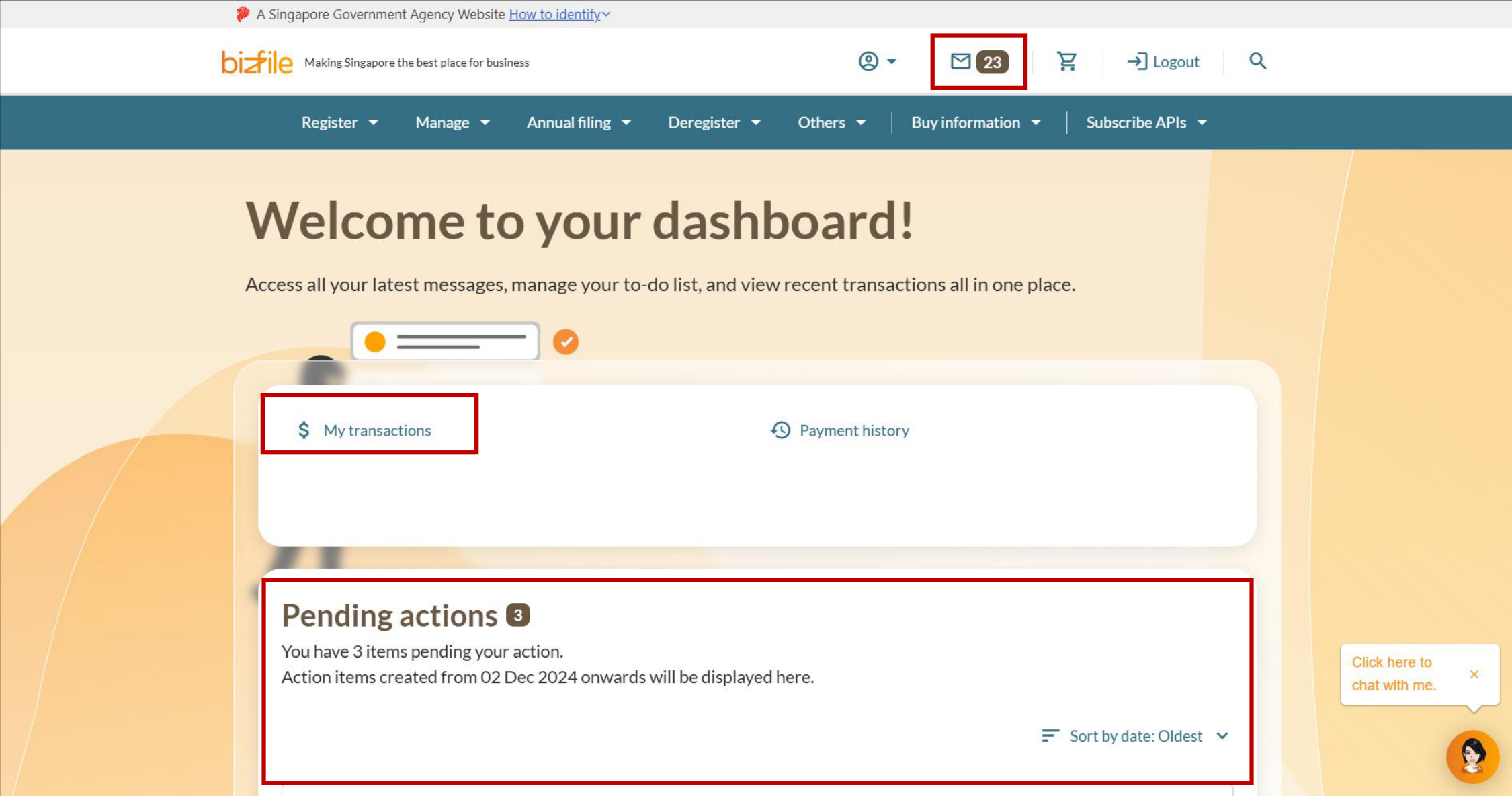
Task: Click the sort lines icon beside Sort by date
Action: point(1050,735)
